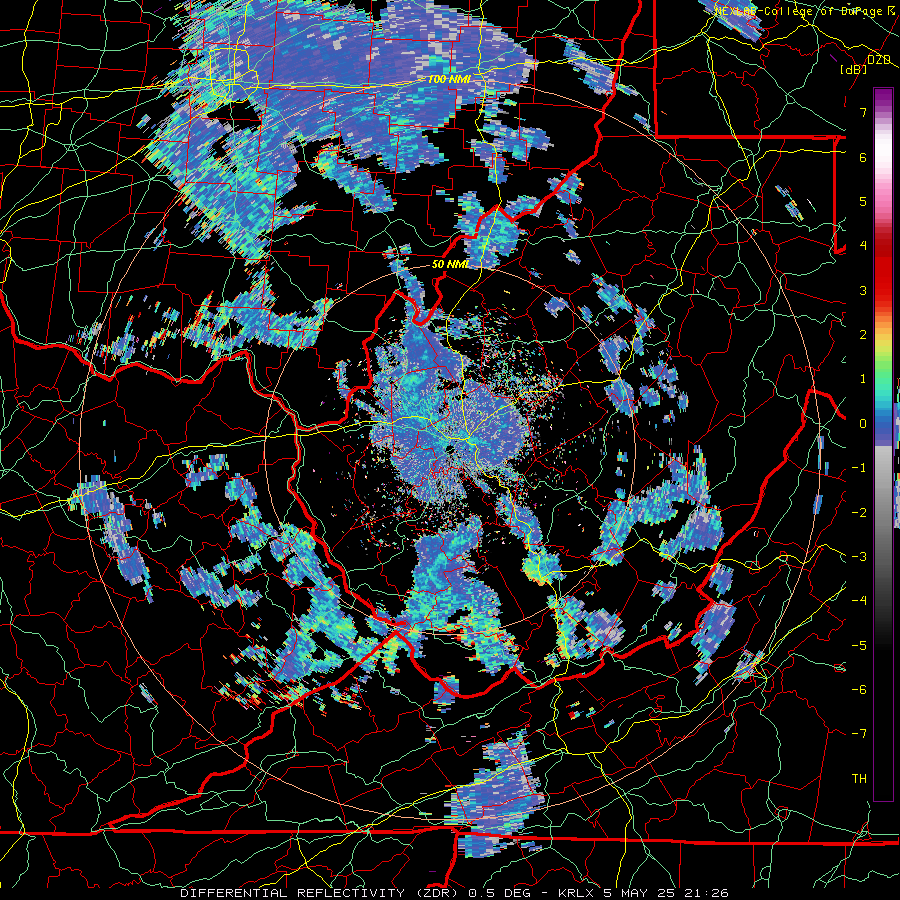Click the 6 value on the scale
900x900 pixels.
pyautogui.click(x=863, y=157)
